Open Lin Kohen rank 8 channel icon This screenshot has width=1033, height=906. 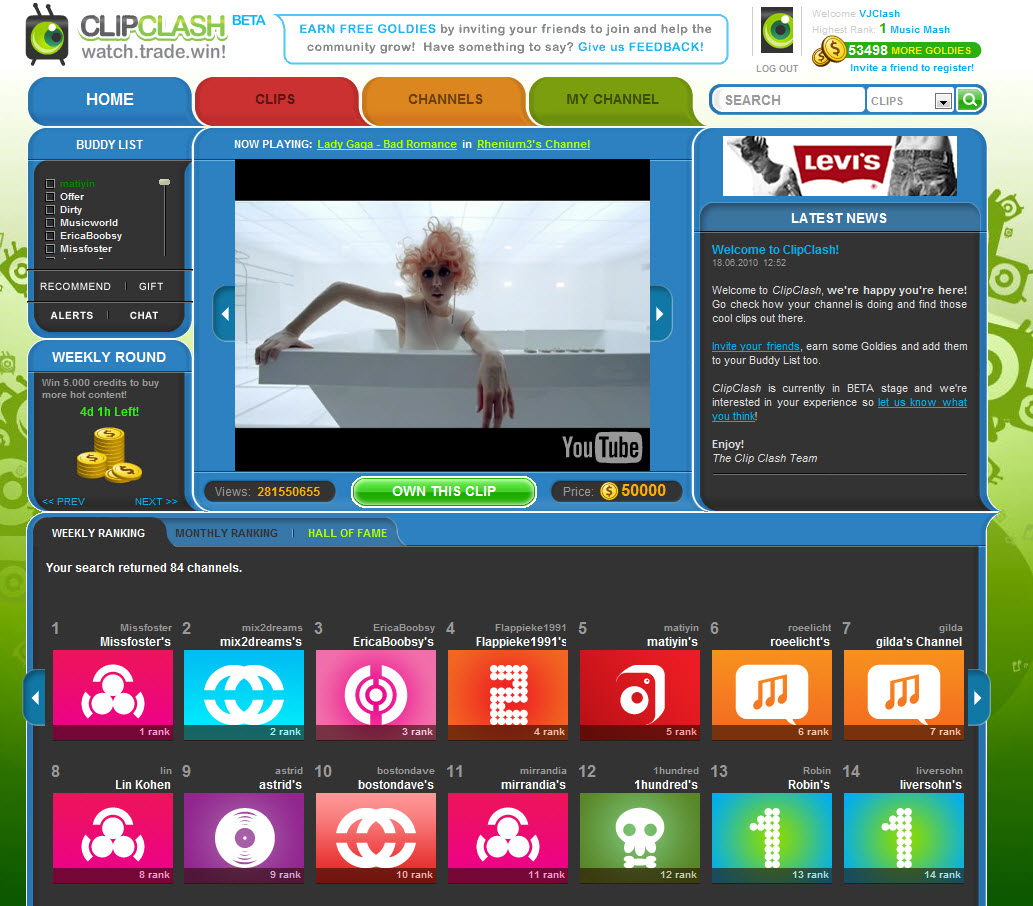[113, 837]
